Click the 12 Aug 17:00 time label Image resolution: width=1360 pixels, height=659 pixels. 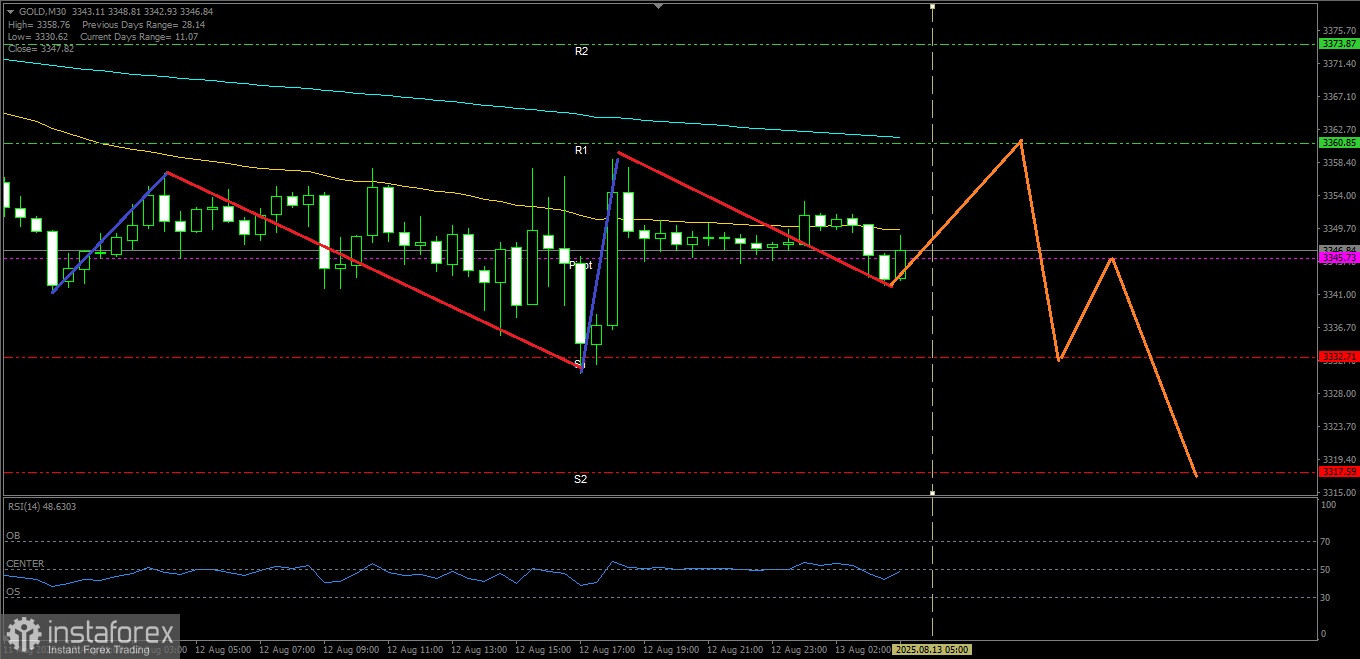tap(609, 649)
